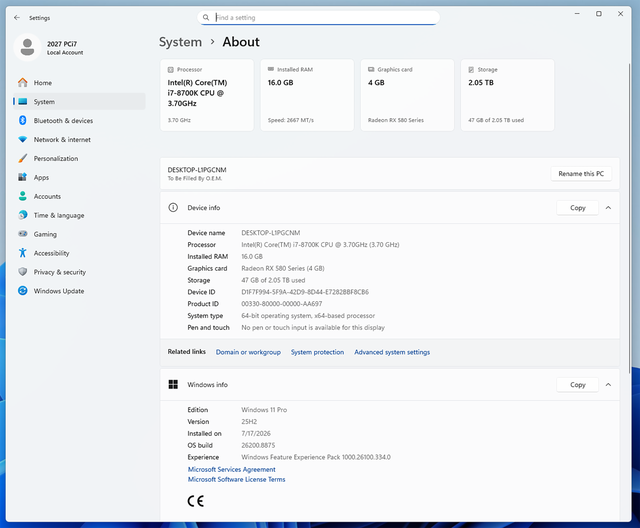Click the Processor chip icon on card
Image resolution: width=640 pixels, height=528 pixels.
171,70
